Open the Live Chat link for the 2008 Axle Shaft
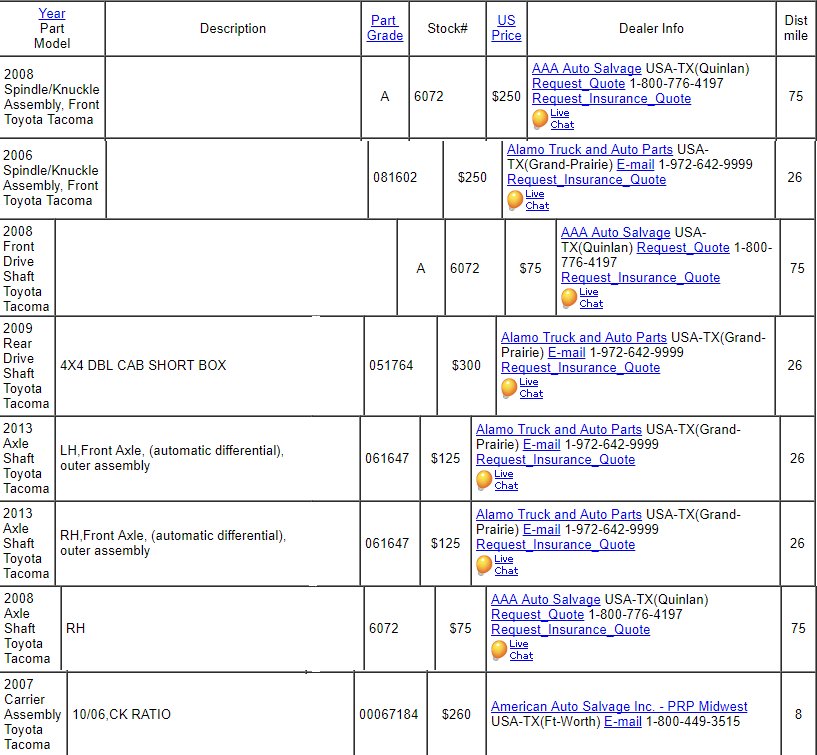This screenshot has width=817, height=755. pyautogui.click(x=521, y=650)
